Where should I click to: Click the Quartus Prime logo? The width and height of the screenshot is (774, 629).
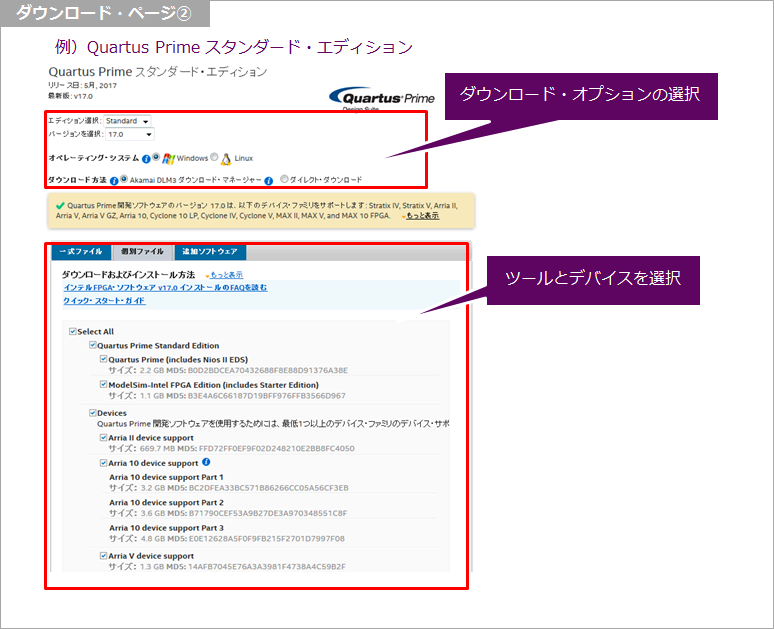pos(382,98)
